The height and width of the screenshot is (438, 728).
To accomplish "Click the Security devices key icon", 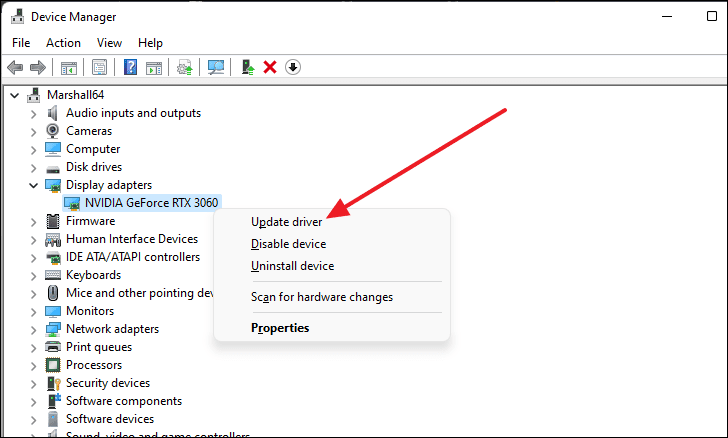I will coord(54,383).
